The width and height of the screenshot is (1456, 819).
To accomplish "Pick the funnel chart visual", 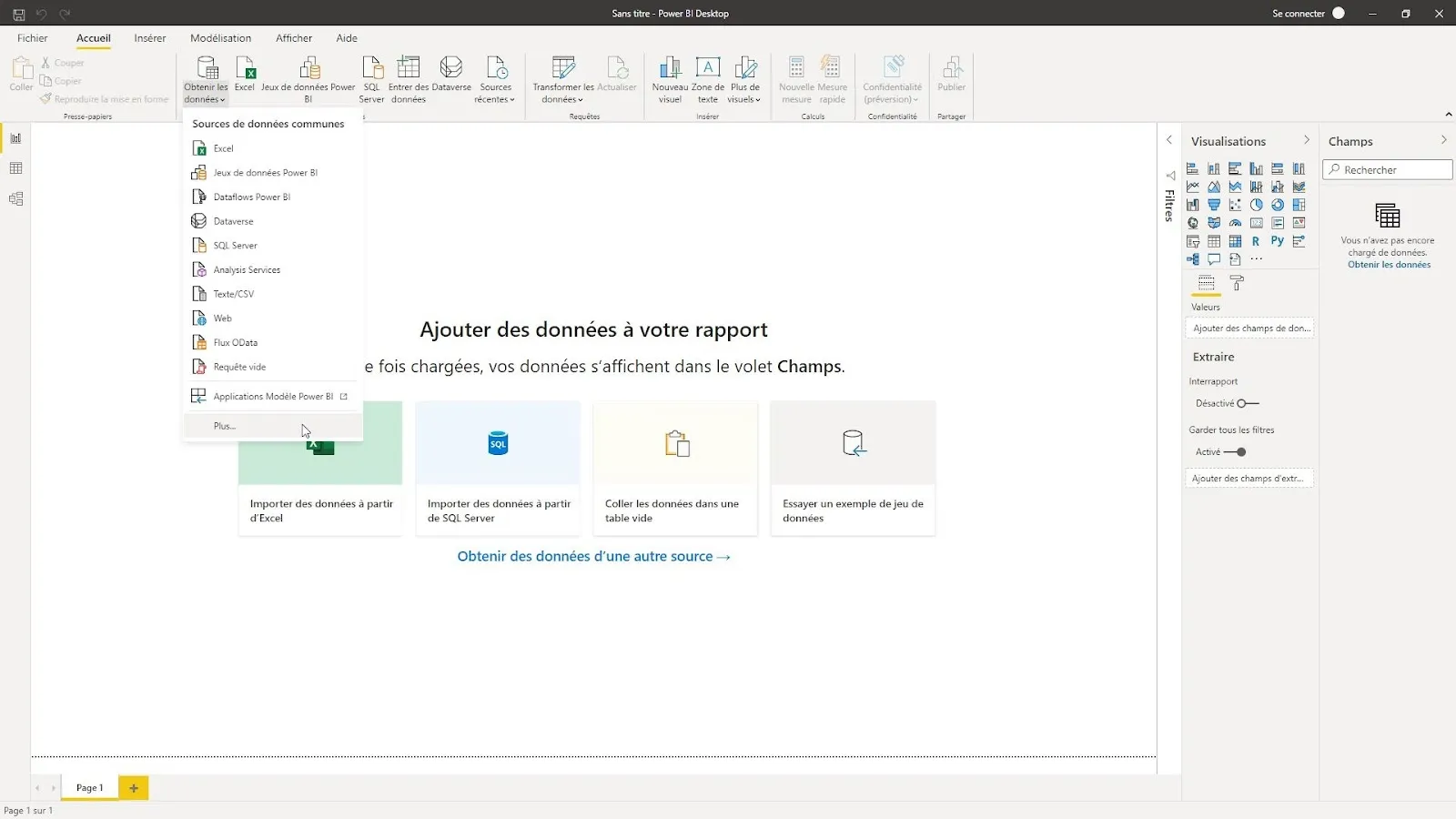I will coord(1214,205).
